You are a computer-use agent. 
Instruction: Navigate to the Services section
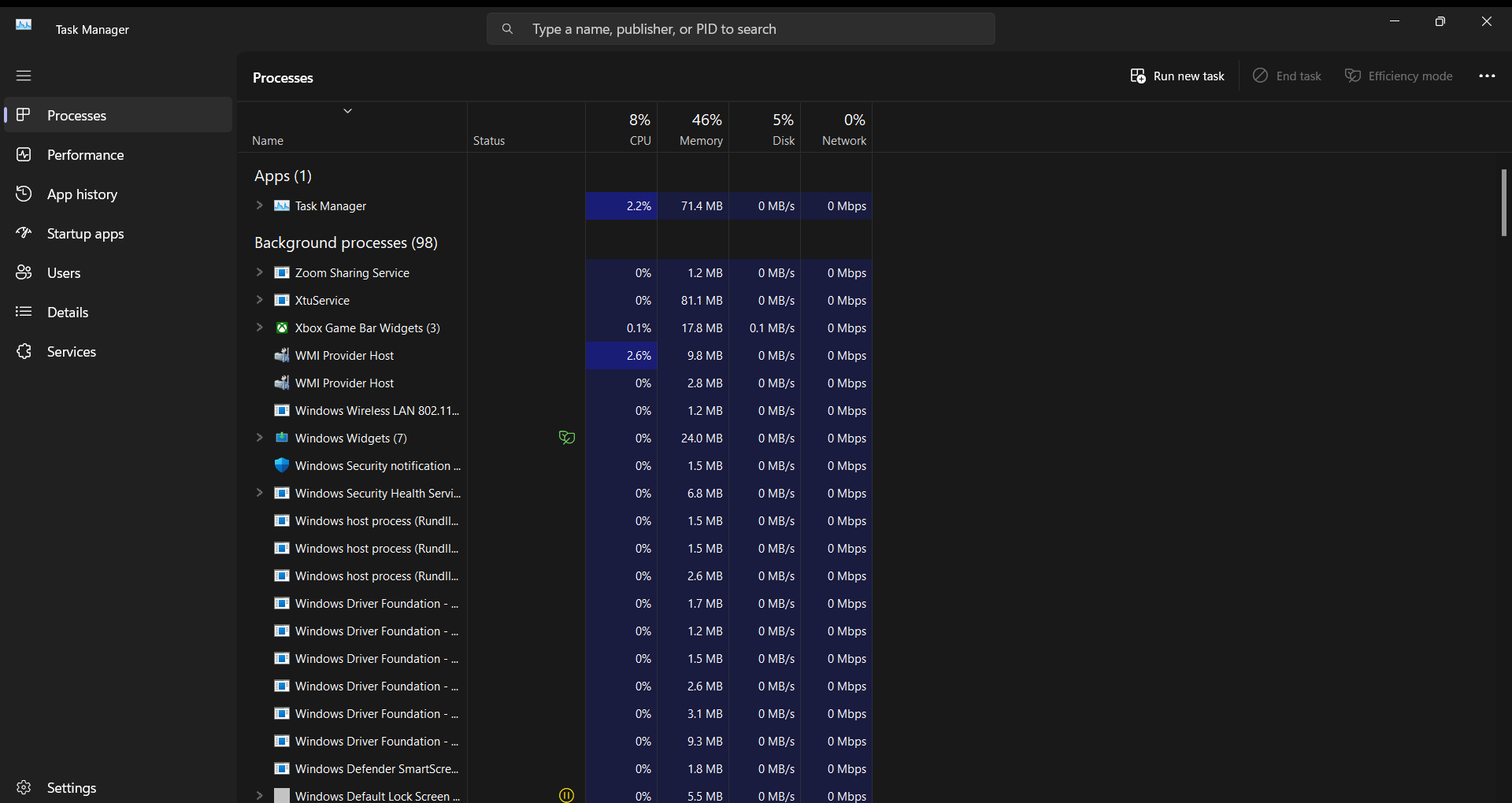coord(118,351)
